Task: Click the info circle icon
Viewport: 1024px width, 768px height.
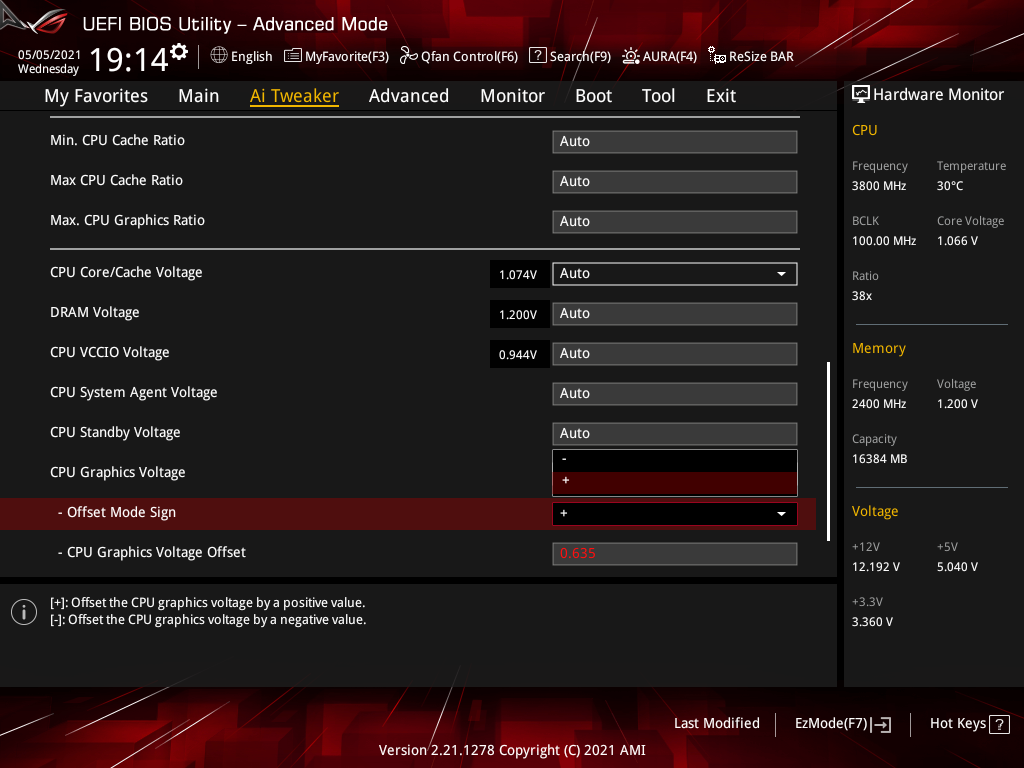Action: pos(24,612)
